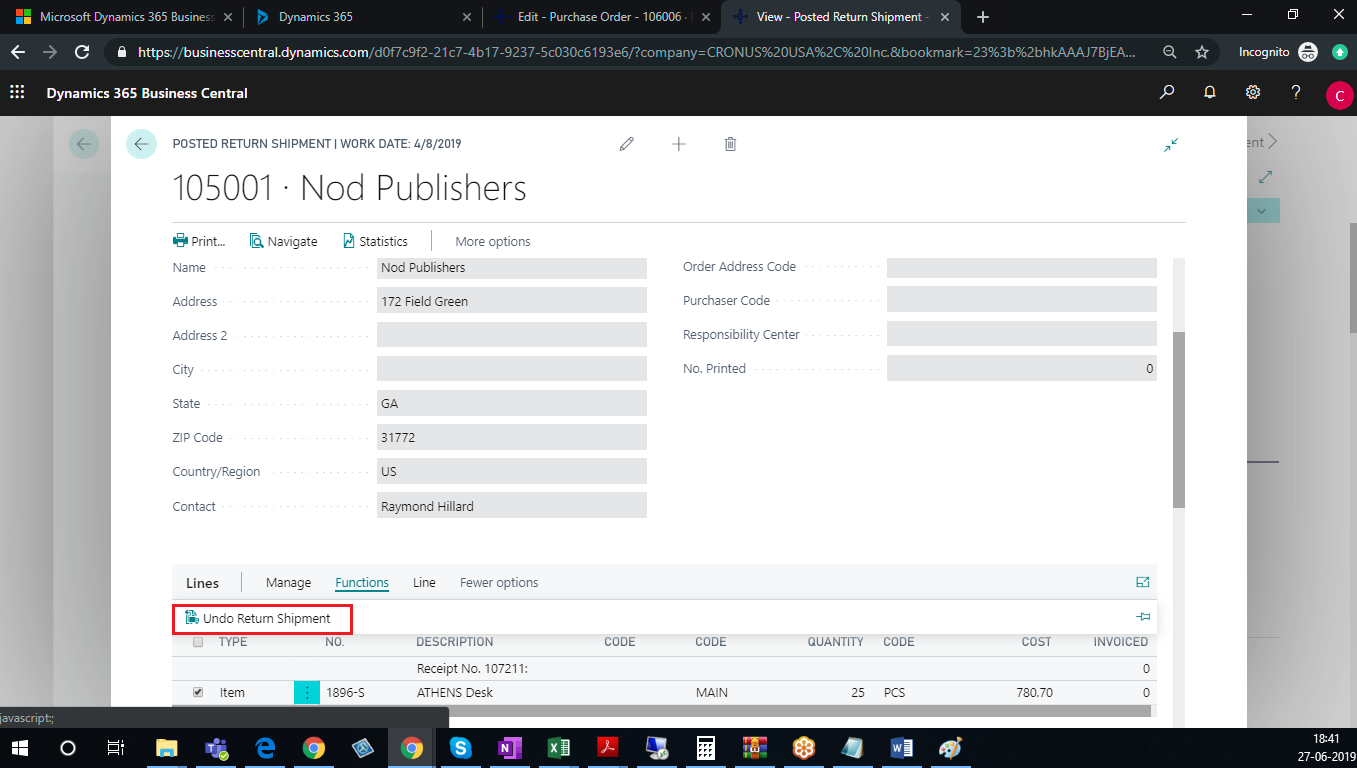This screenshot has height=768, width=1357.
Task: Click the pencil edit icon
Action: (x=627, y=144)
